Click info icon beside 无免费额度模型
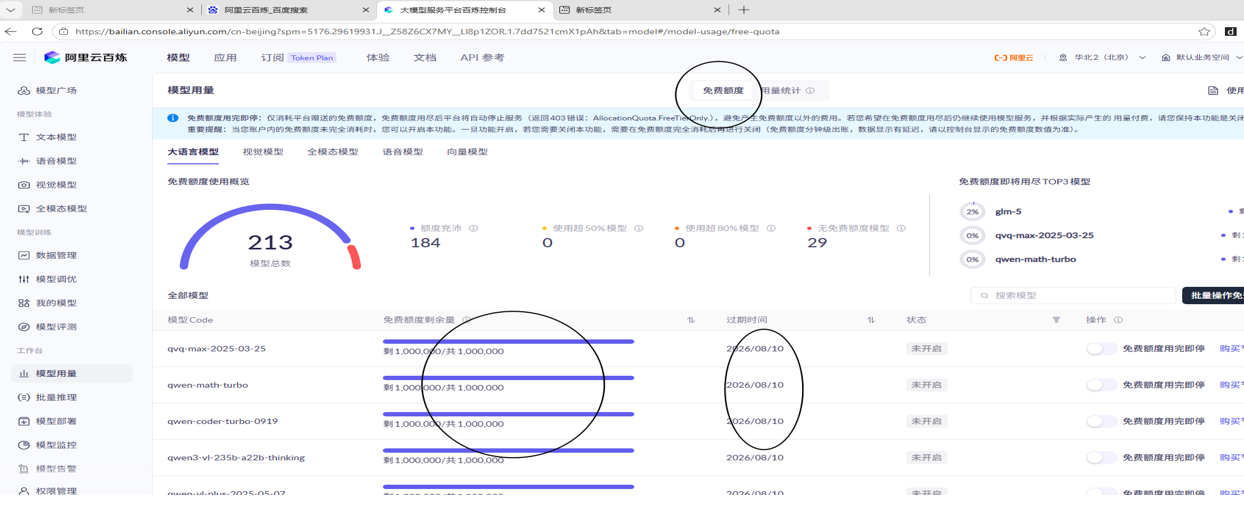 pos(901,228)
